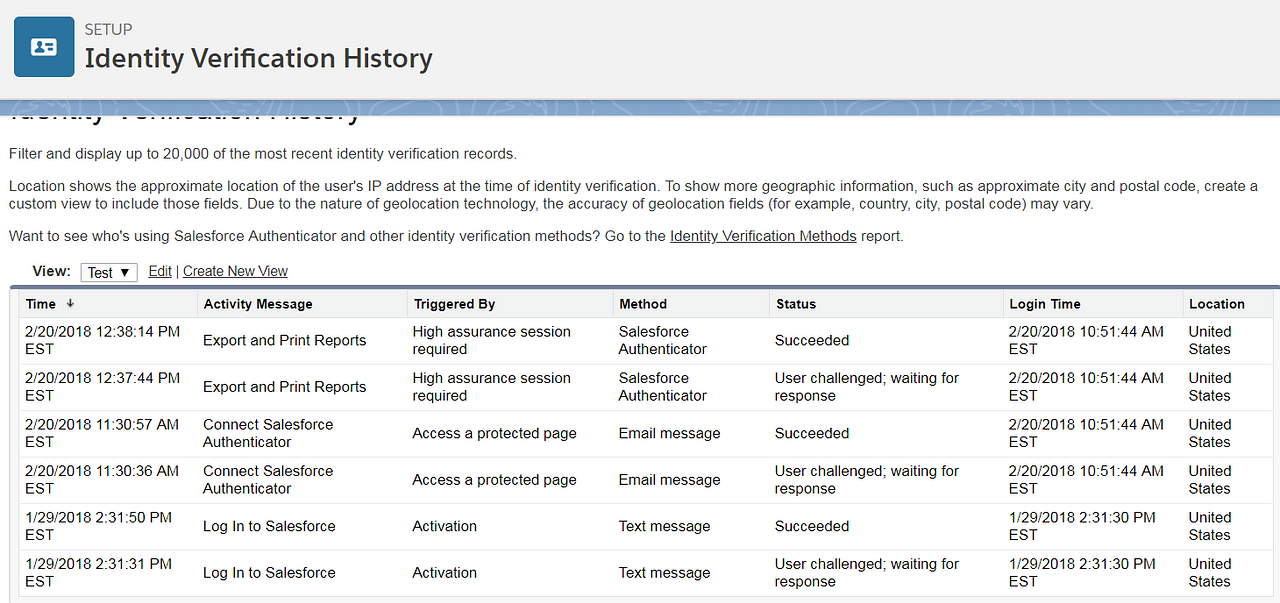Sort by the Status column header
The height and width of the screenshot is (603, 1280).
pyautogui.click(x=796, y=304)
